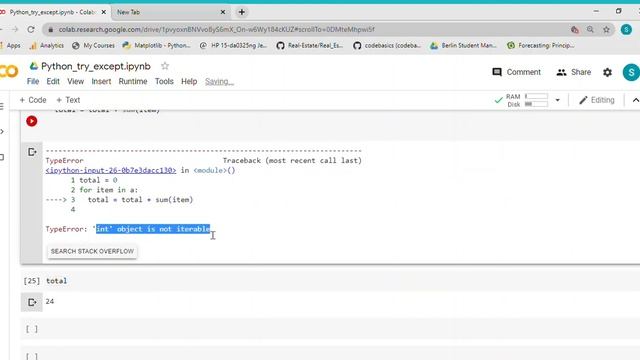The width and height of the screenshot is (640, 360).
Task: Add a new Code cell
Action: [33, 100]
